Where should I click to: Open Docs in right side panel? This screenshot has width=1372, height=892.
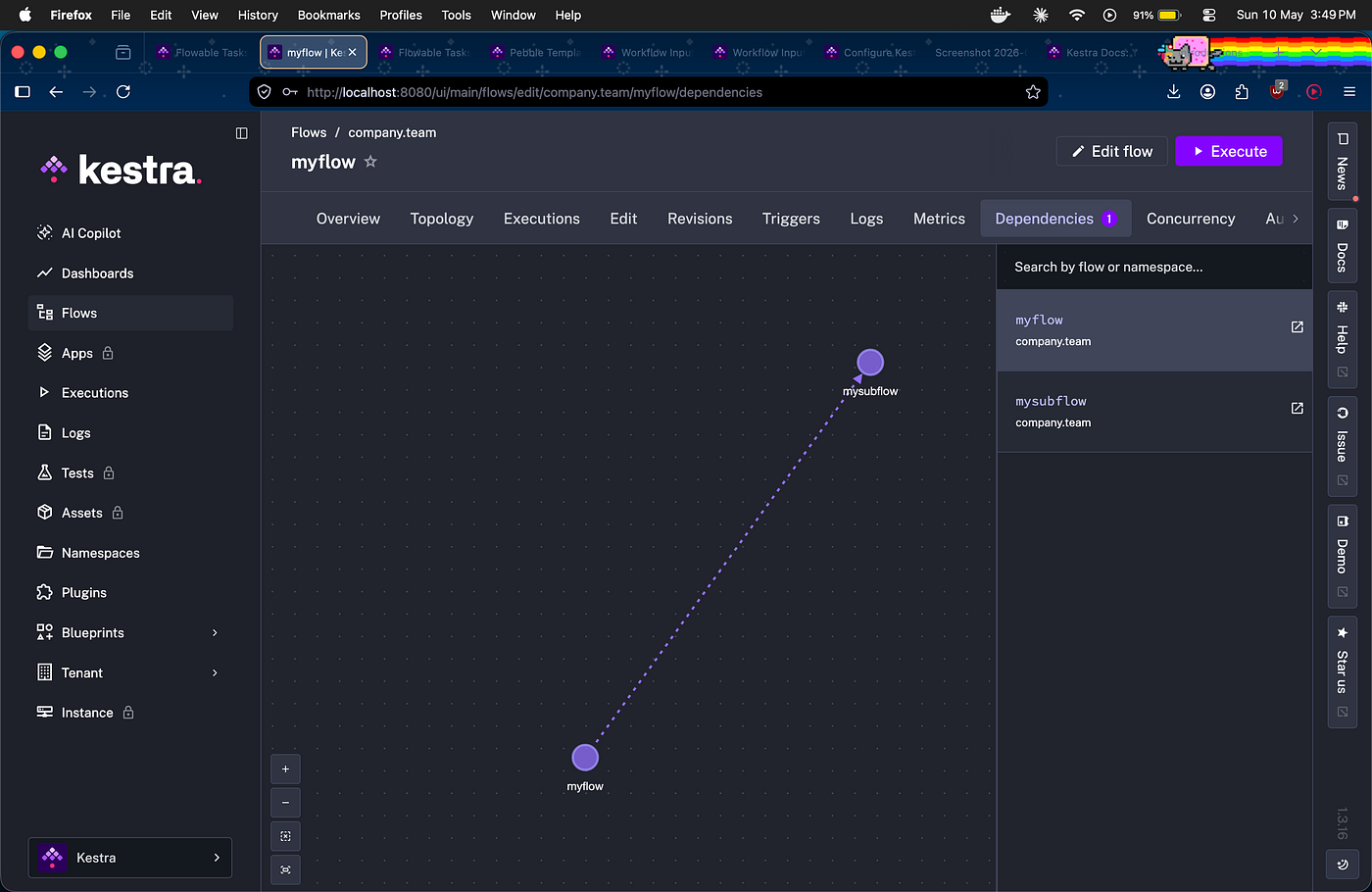[x=1342, y=245]
